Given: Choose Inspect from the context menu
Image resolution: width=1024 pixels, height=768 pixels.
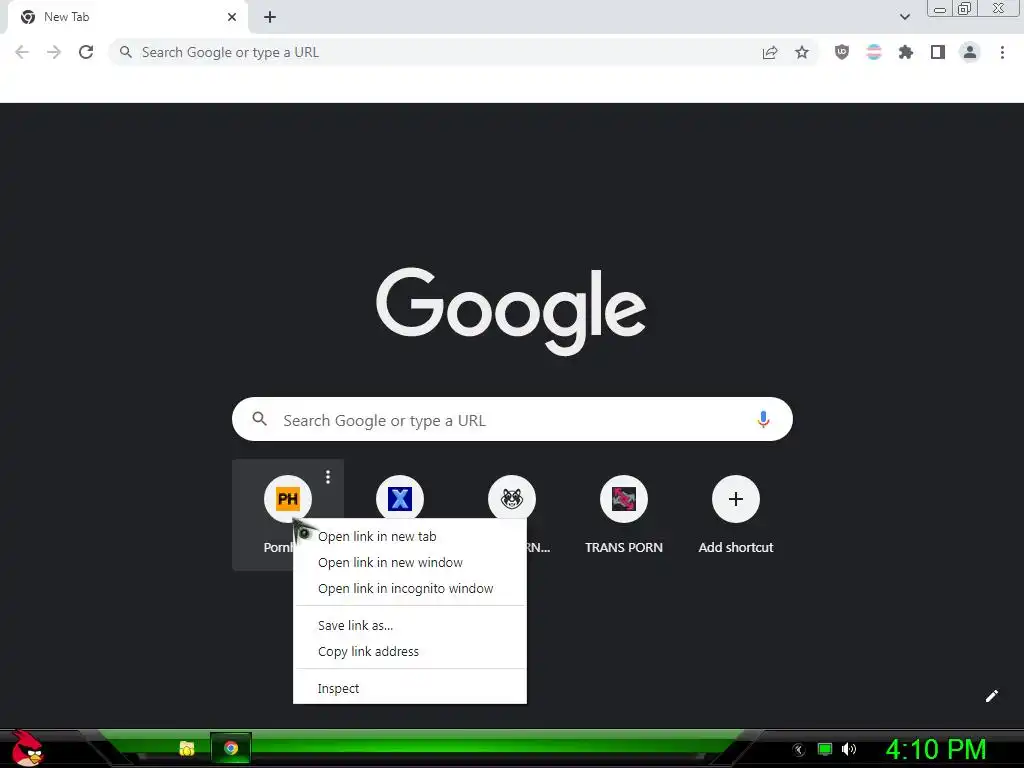Looking at the screenshot, I should pyautogui.click(x=410, y=688).
